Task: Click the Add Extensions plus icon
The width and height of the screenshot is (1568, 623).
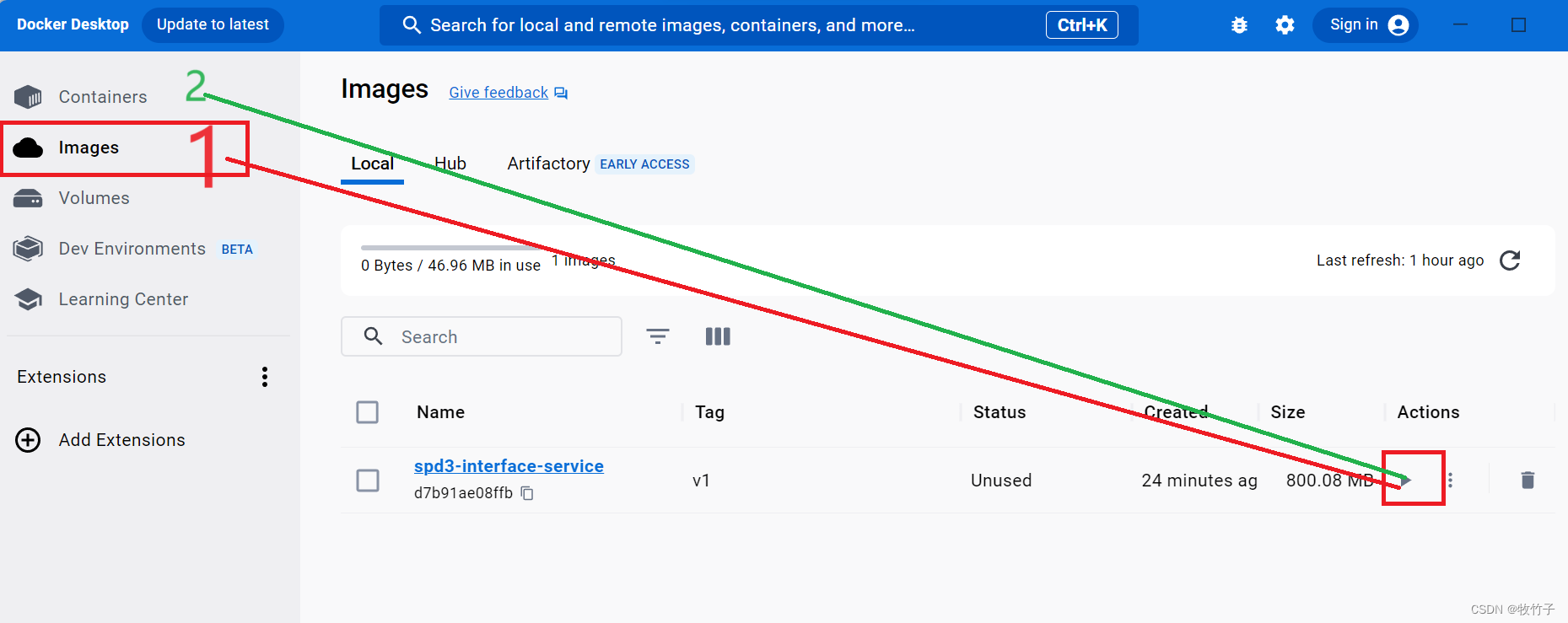Action: [x=28, y=440]
